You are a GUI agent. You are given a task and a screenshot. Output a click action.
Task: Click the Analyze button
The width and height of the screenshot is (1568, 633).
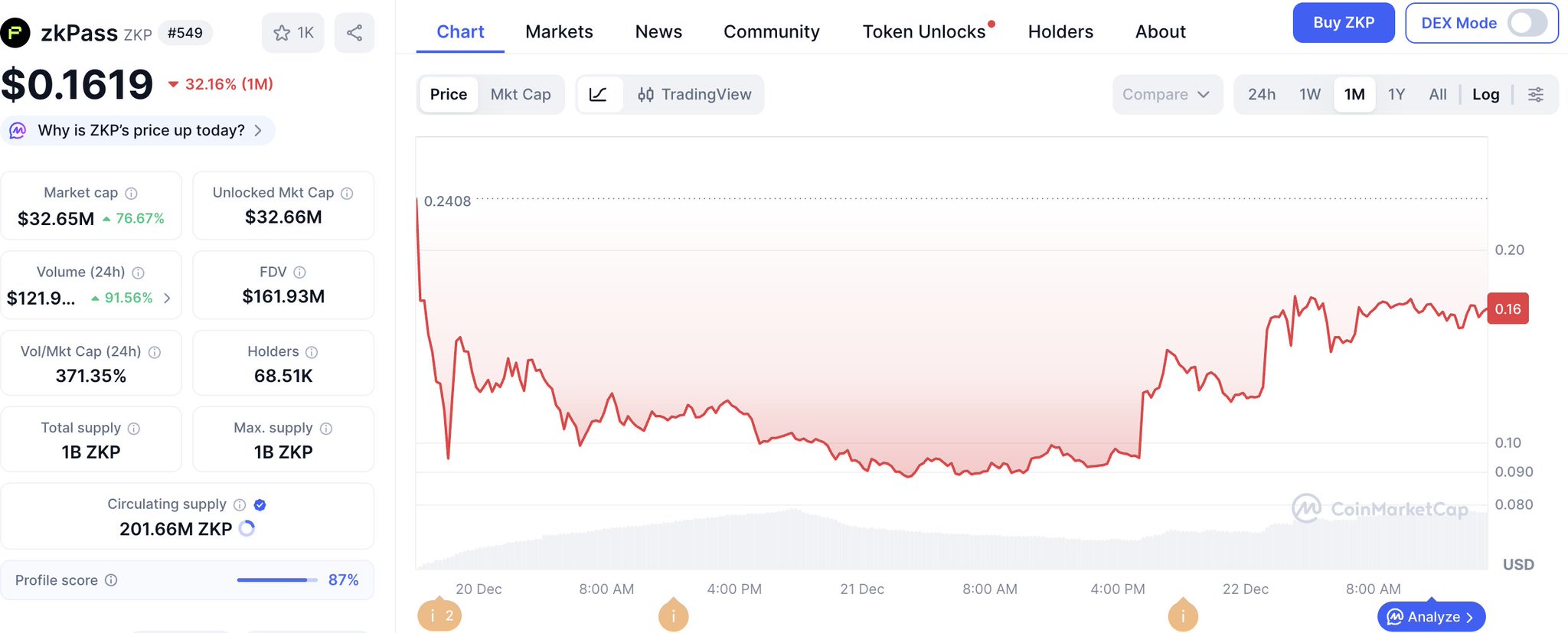tap(1430, 616)
